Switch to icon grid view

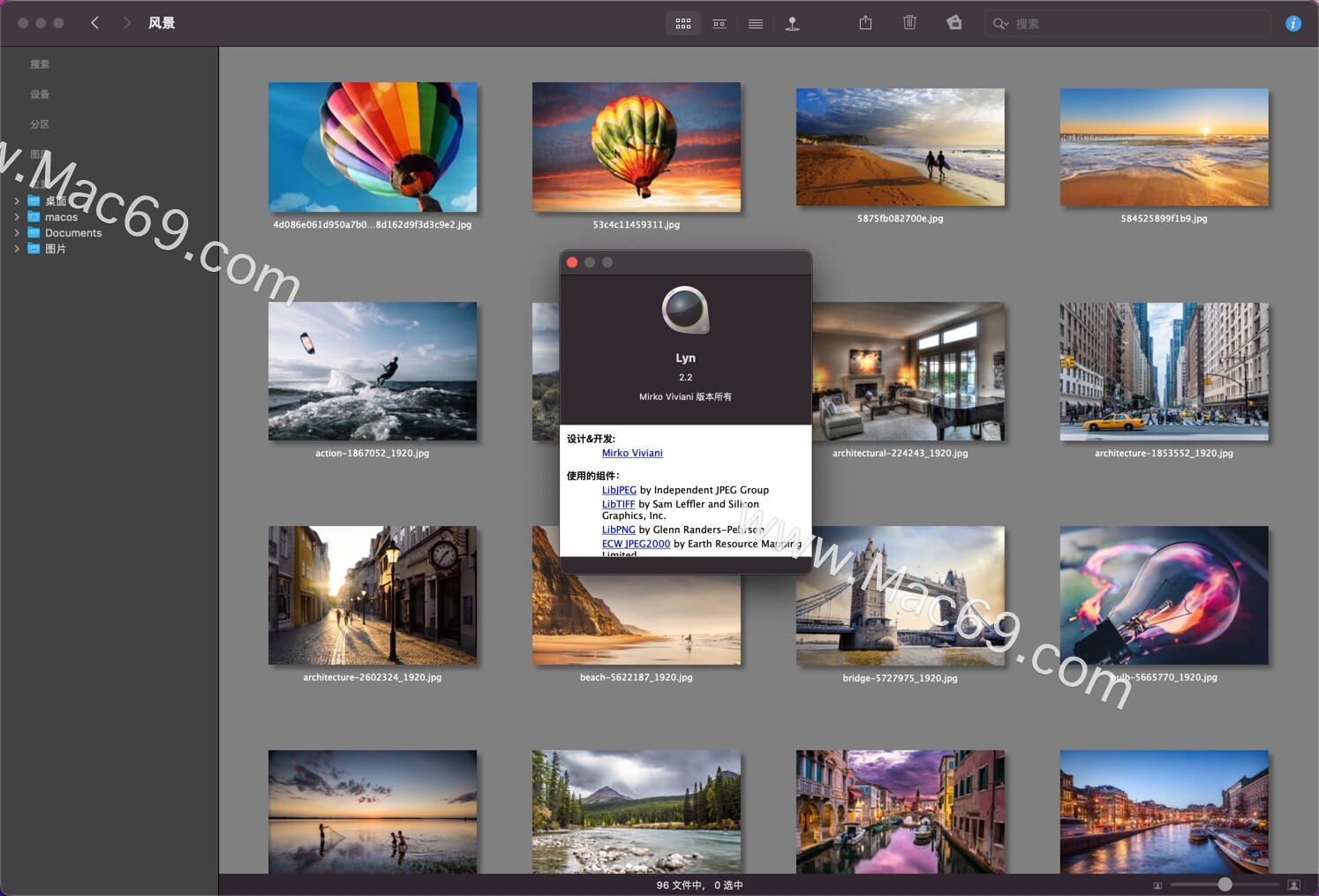pos(683,24)
